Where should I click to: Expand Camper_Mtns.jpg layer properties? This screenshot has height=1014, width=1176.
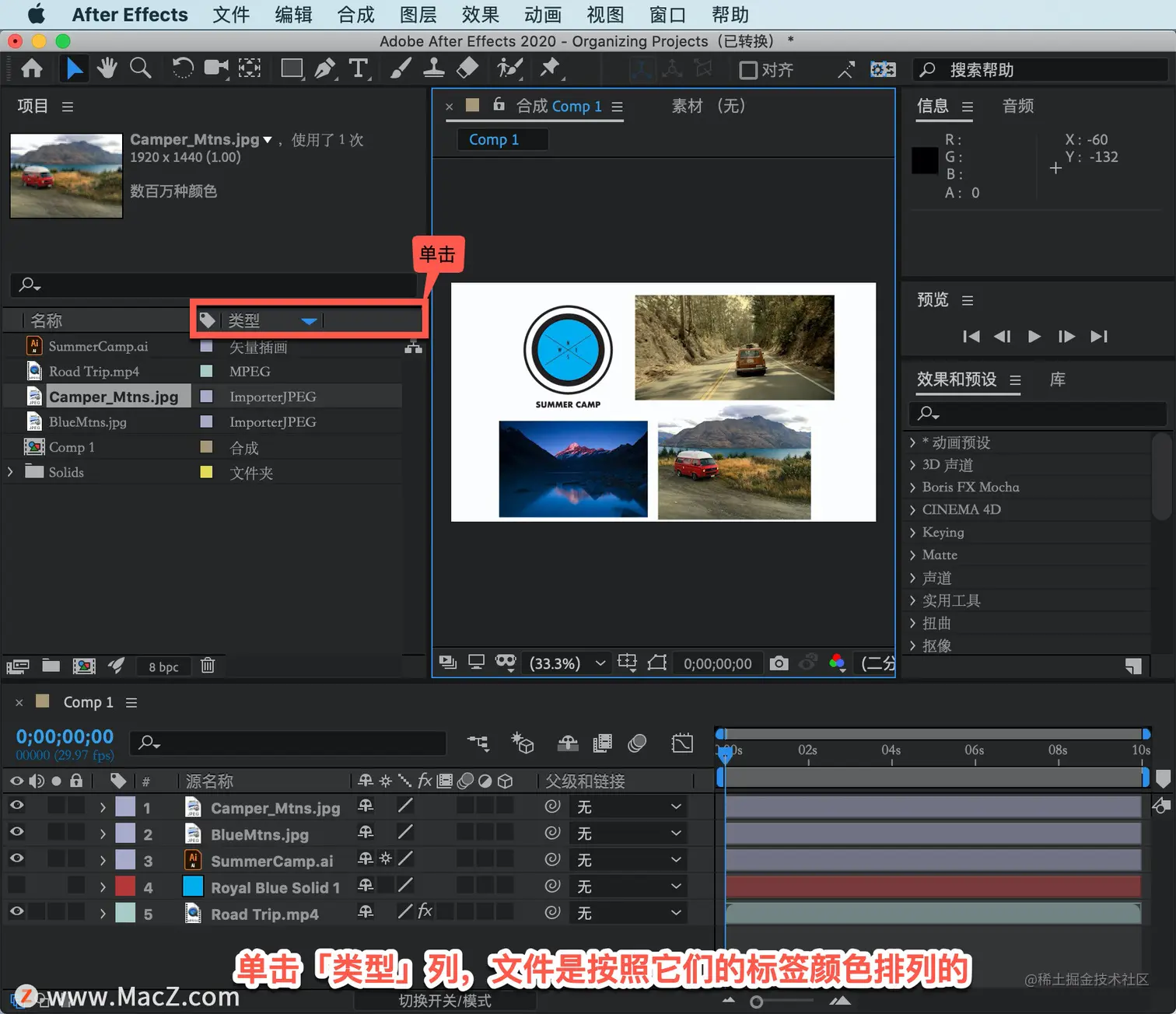pos(103,808)
